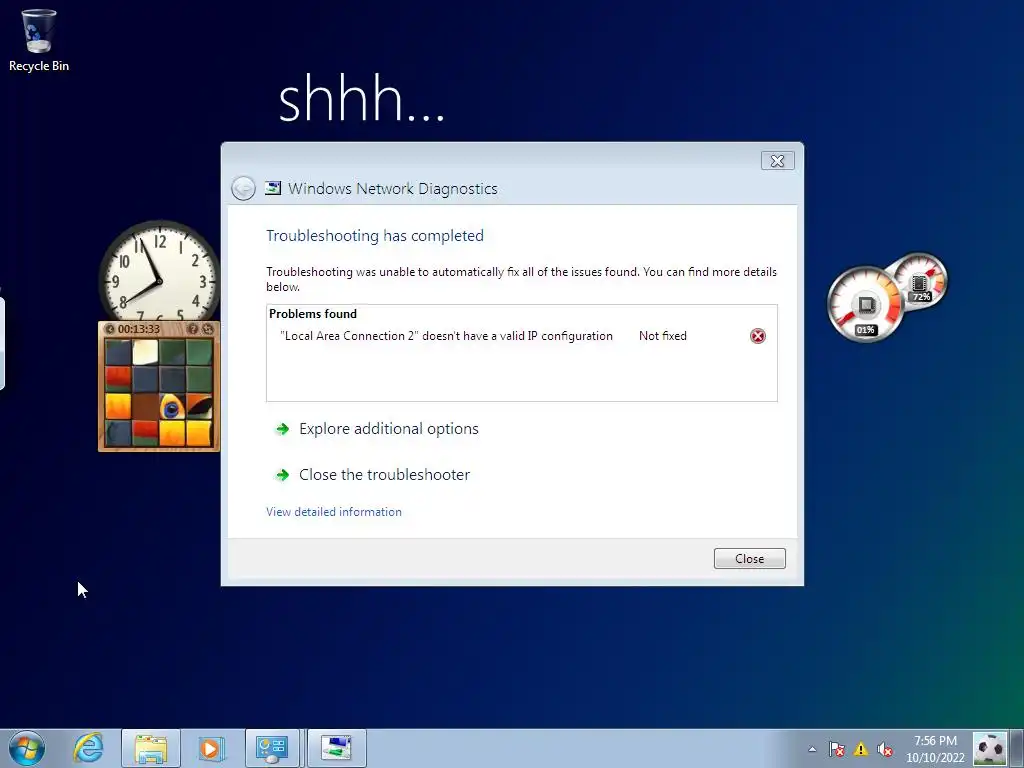Screen dimensions: 1024x768
Task: Show hidden tray icons arrow
Action: click(x=812, y=749)
